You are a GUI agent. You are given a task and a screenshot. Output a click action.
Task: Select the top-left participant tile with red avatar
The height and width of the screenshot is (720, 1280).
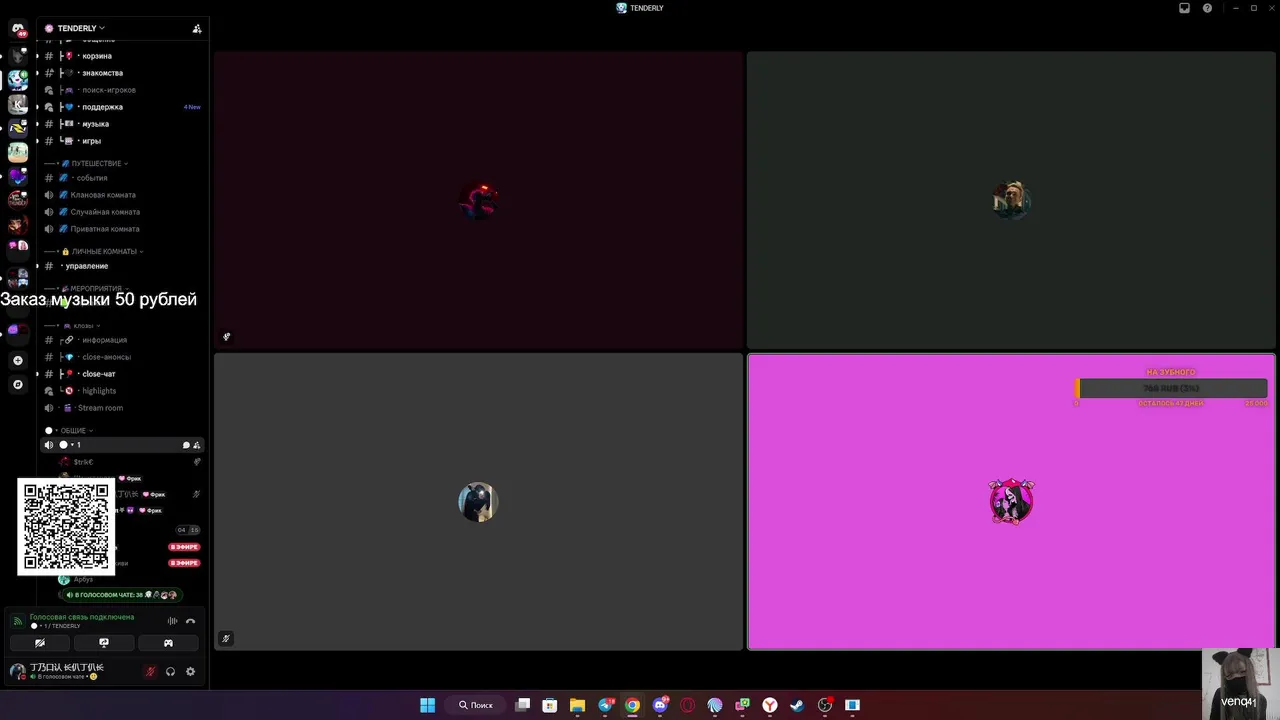point(478,199)
